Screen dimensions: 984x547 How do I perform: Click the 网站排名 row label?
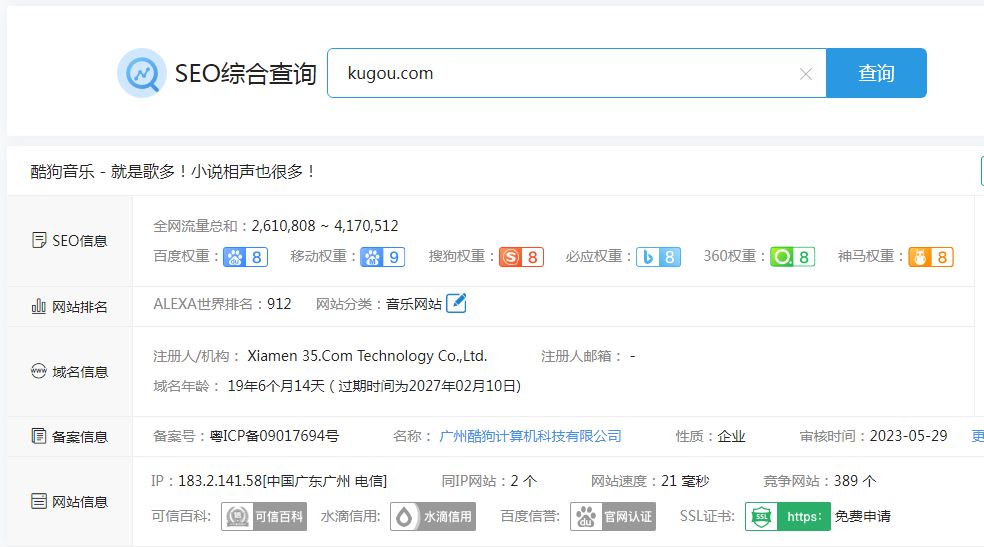click(x=80, y=307)
